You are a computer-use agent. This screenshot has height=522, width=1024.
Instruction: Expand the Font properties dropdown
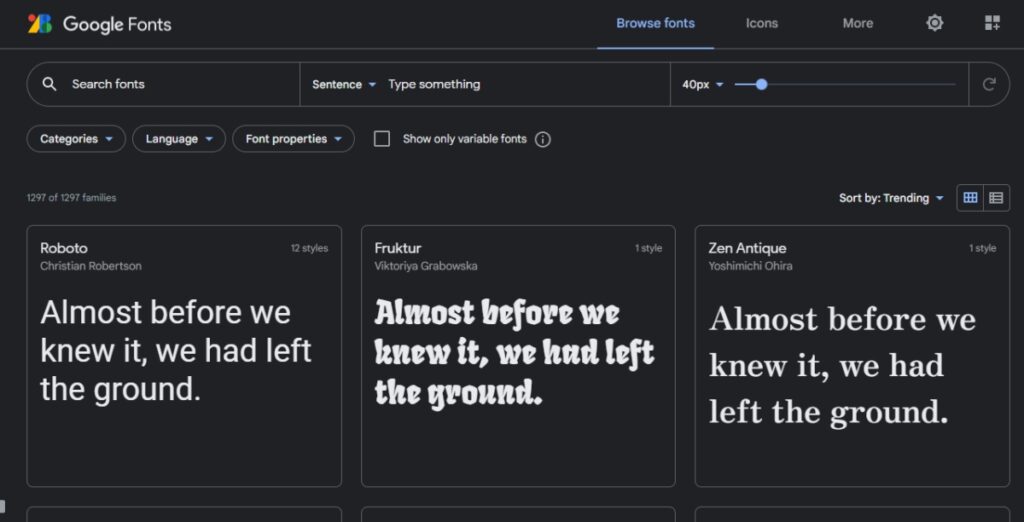pos(293,139)
